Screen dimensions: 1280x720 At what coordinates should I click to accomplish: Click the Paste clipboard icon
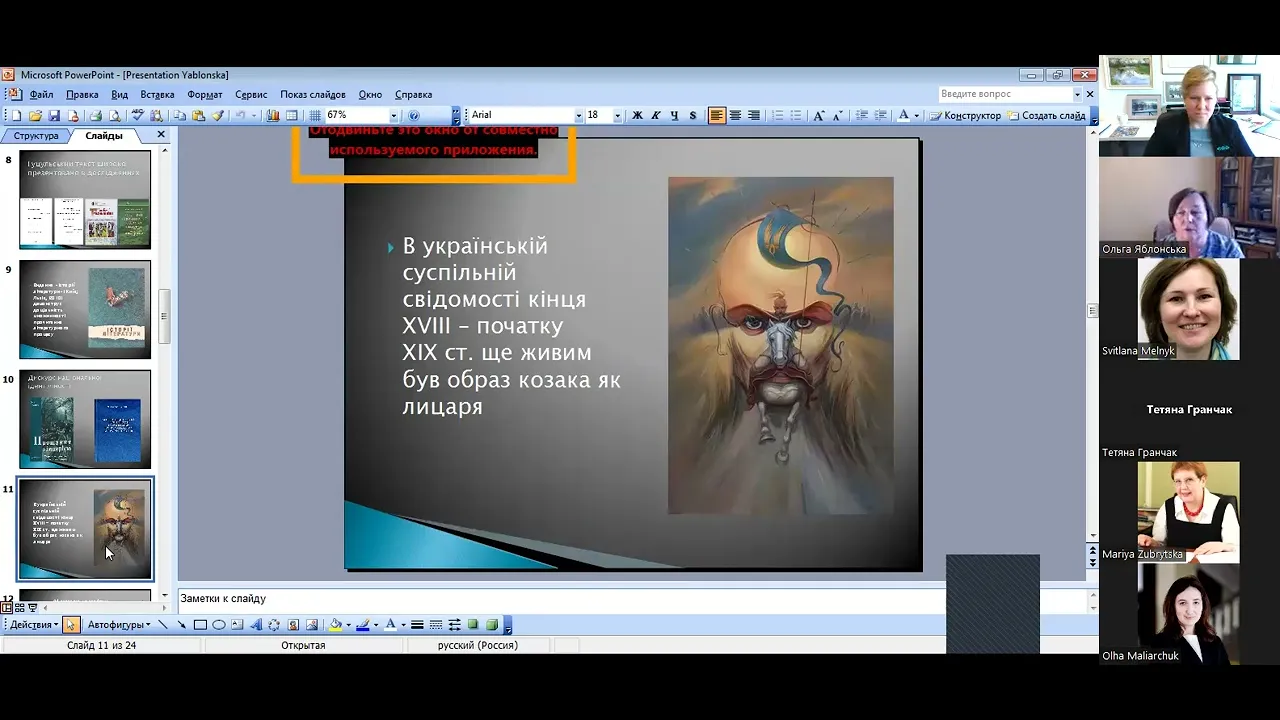198,116
